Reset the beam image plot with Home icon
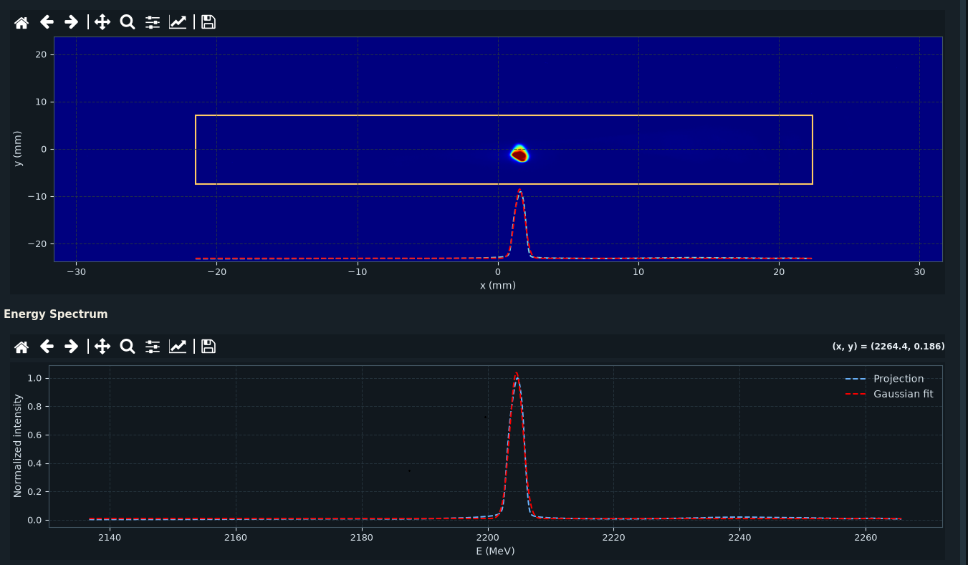This screenshot has width=968, height=565. pyautogui.click(x=22, y=23)
